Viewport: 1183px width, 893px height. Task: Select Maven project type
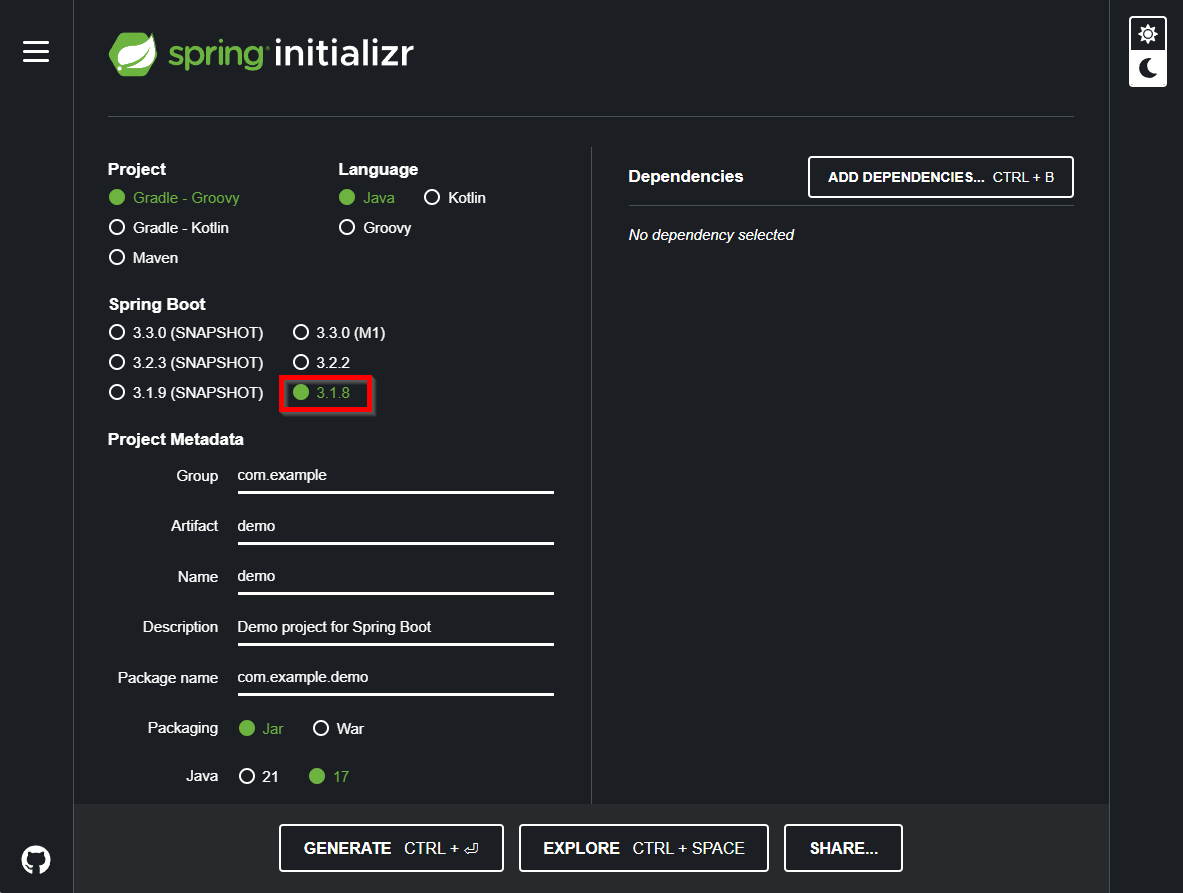pyautogui.click(x=143, y=258)
